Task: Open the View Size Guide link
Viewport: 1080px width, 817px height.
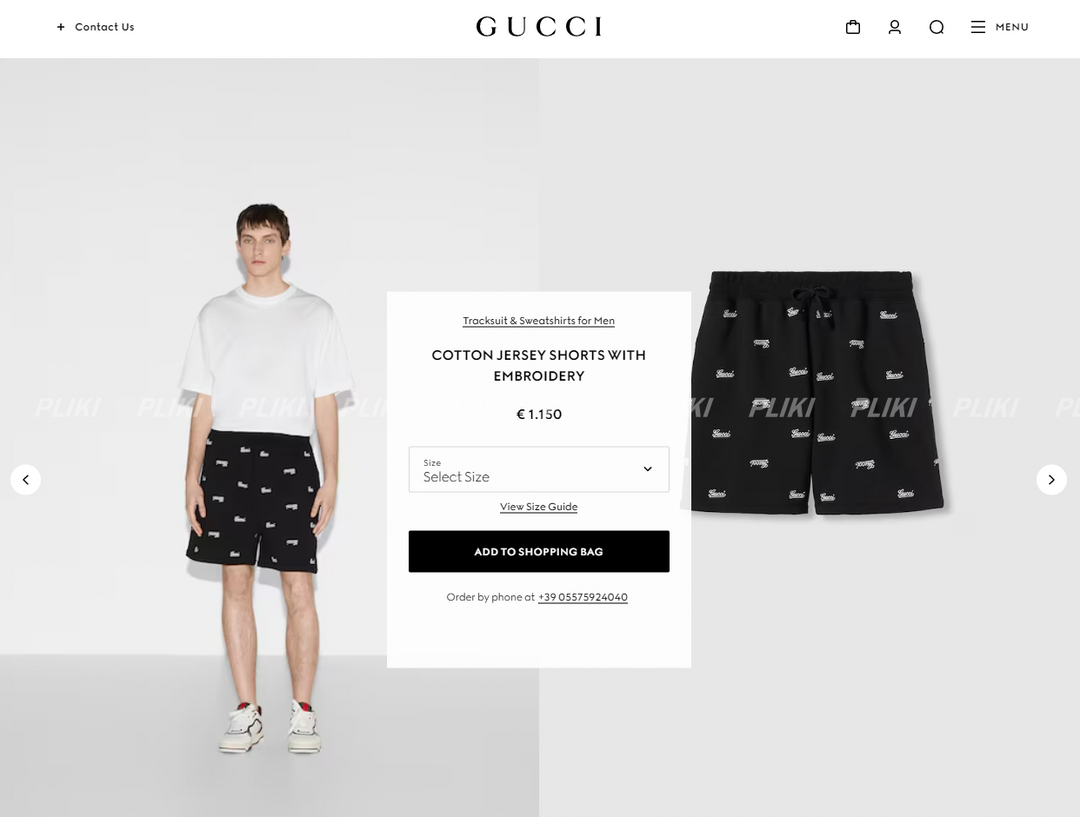Action: coord(539,506)
